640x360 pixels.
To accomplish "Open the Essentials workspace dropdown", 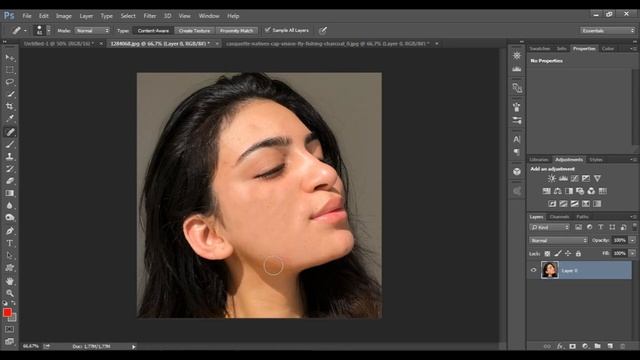I will tap(608, 31).
